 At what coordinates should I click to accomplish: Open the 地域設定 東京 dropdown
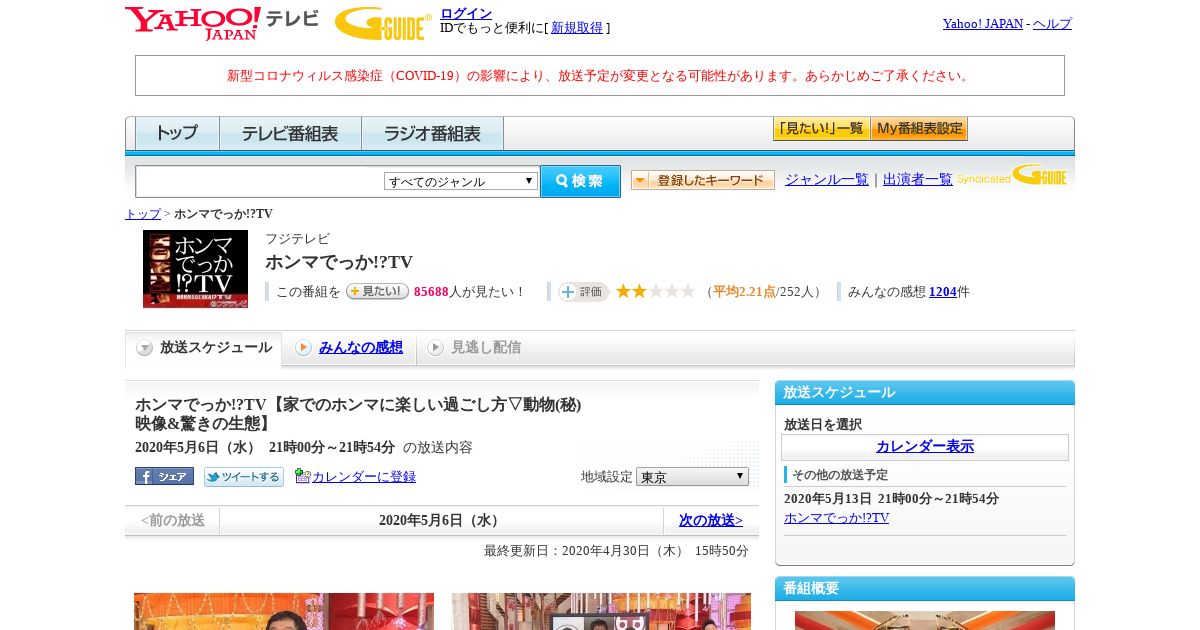(692, 477)
